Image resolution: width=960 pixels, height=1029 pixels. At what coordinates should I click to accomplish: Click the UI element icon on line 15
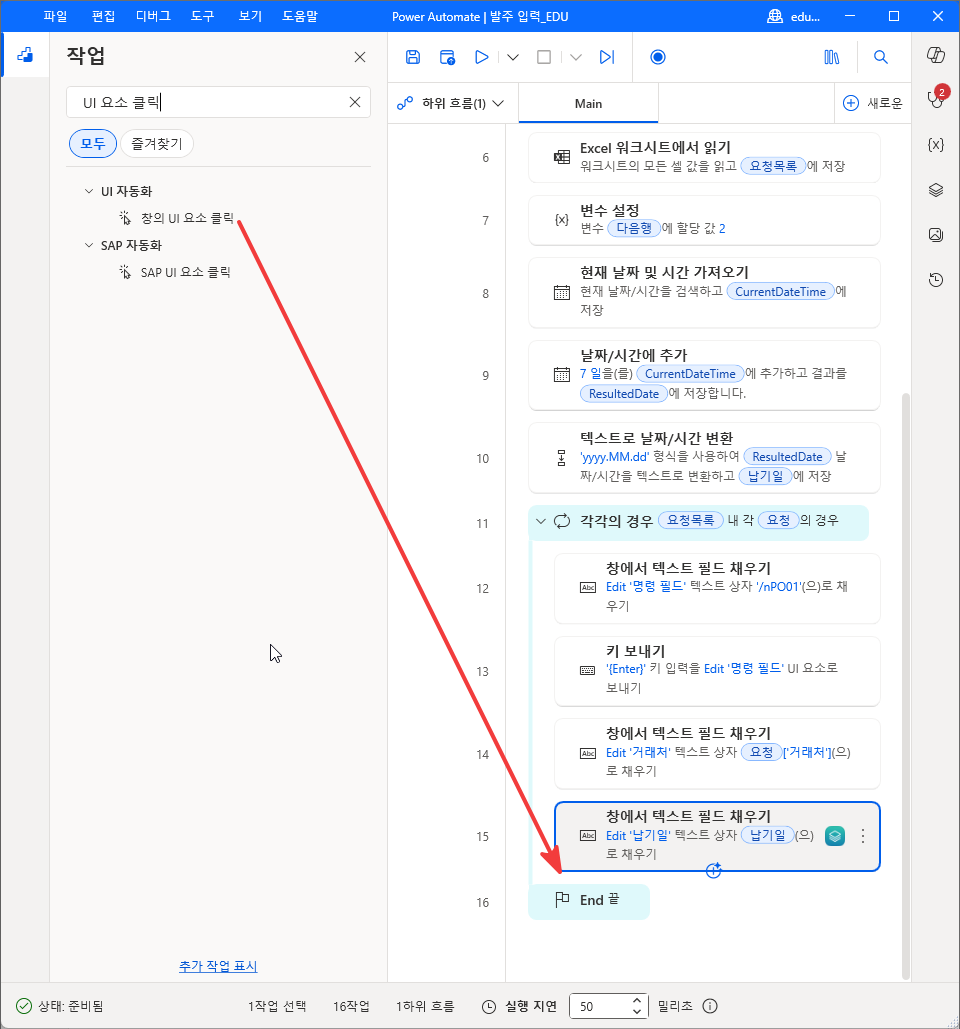coord(835,835)
